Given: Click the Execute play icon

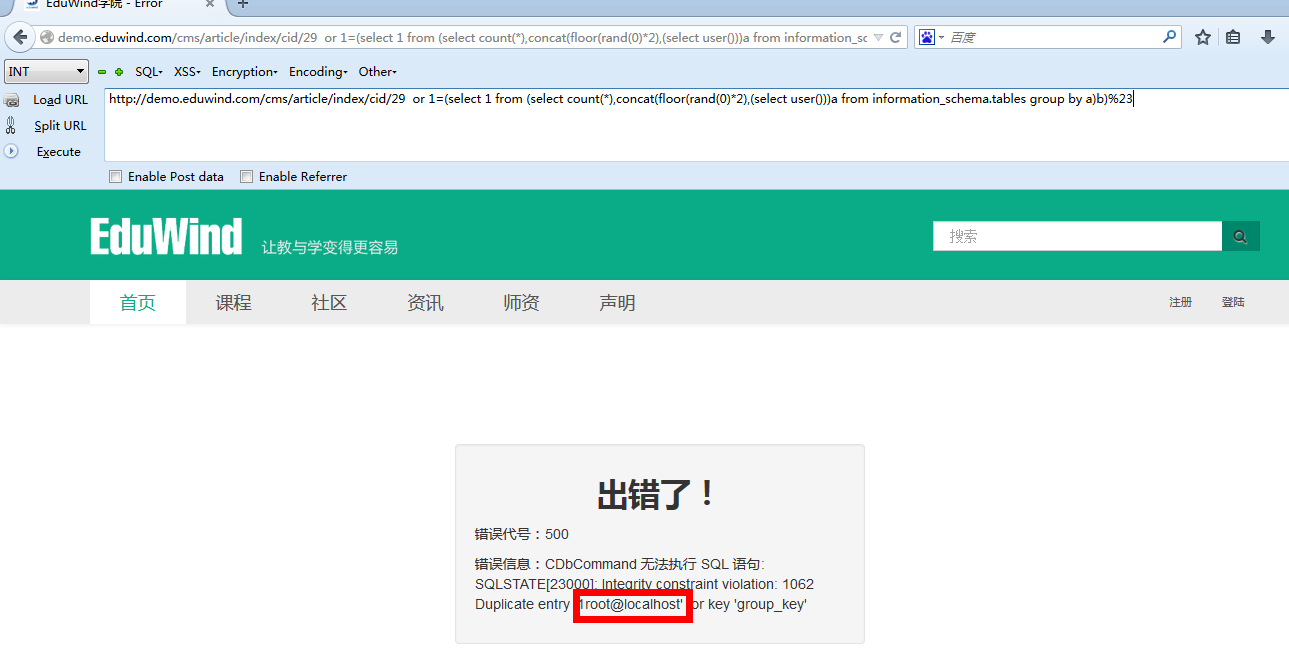Looking at the screenshot, I should point(12,151).
